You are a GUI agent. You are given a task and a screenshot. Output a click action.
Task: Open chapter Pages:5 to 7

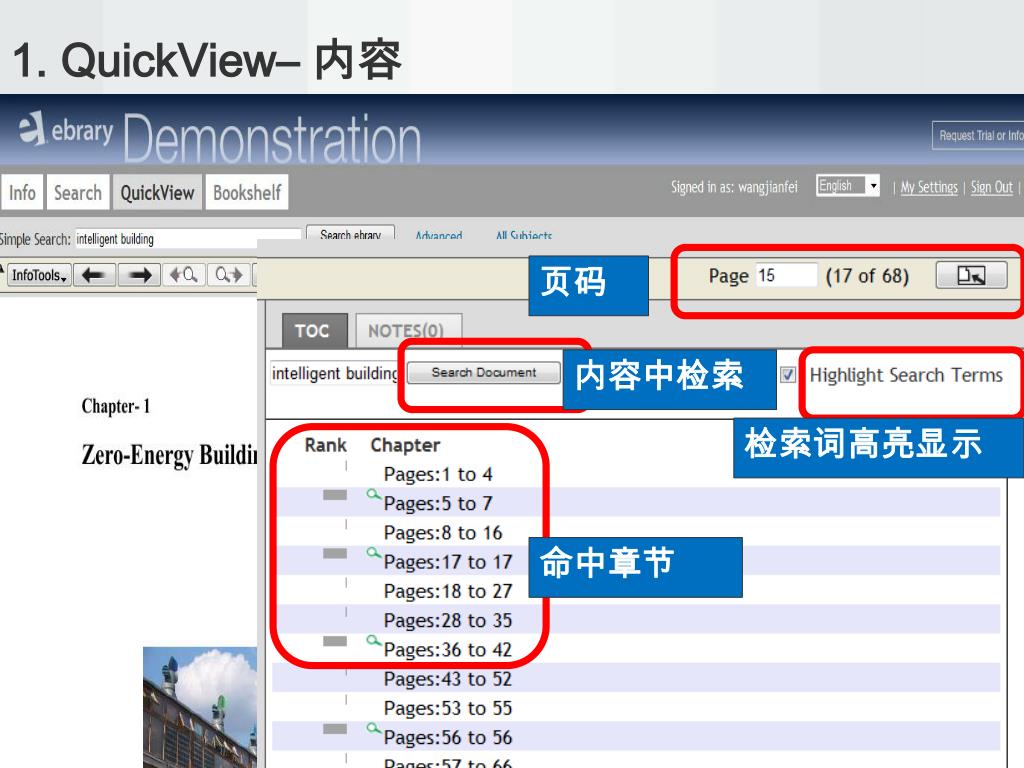[438, 504]
